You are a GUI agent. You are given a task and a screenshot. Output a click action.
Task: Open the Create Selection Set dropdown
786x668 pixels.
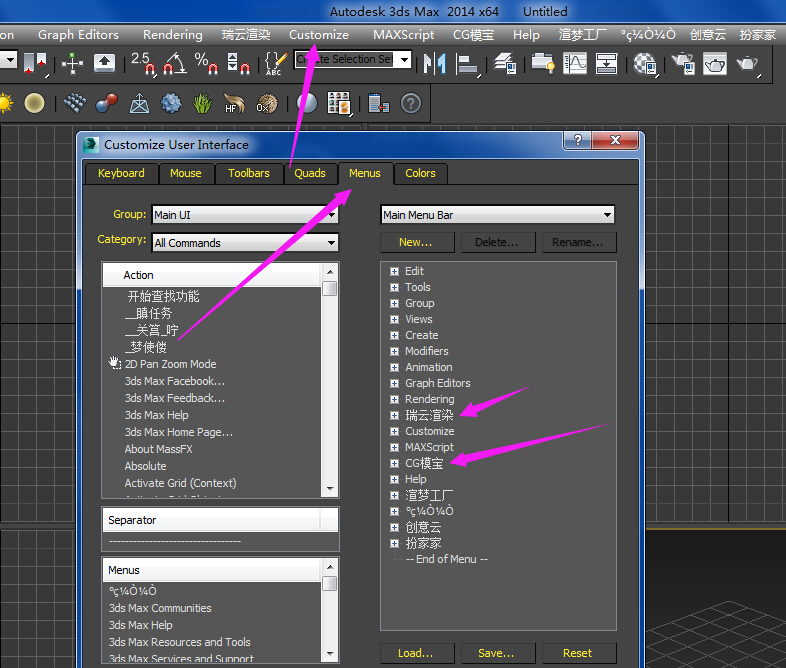click(x=405, y=60)
